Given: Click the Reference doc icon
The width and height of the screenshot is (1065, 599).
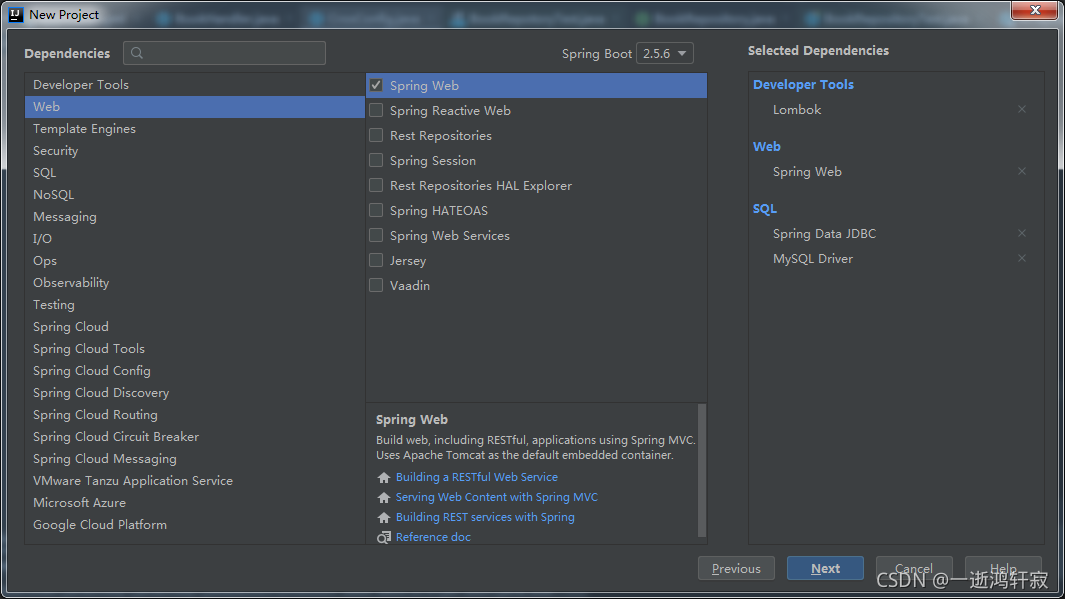Looking at the screenshot, I should click(x=384, y=537).
